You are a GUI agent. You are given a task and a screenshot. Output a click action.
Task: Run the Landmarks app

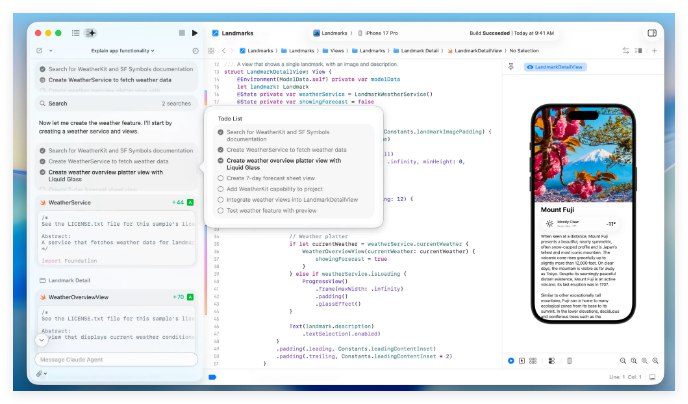click(x=194, y=33)
